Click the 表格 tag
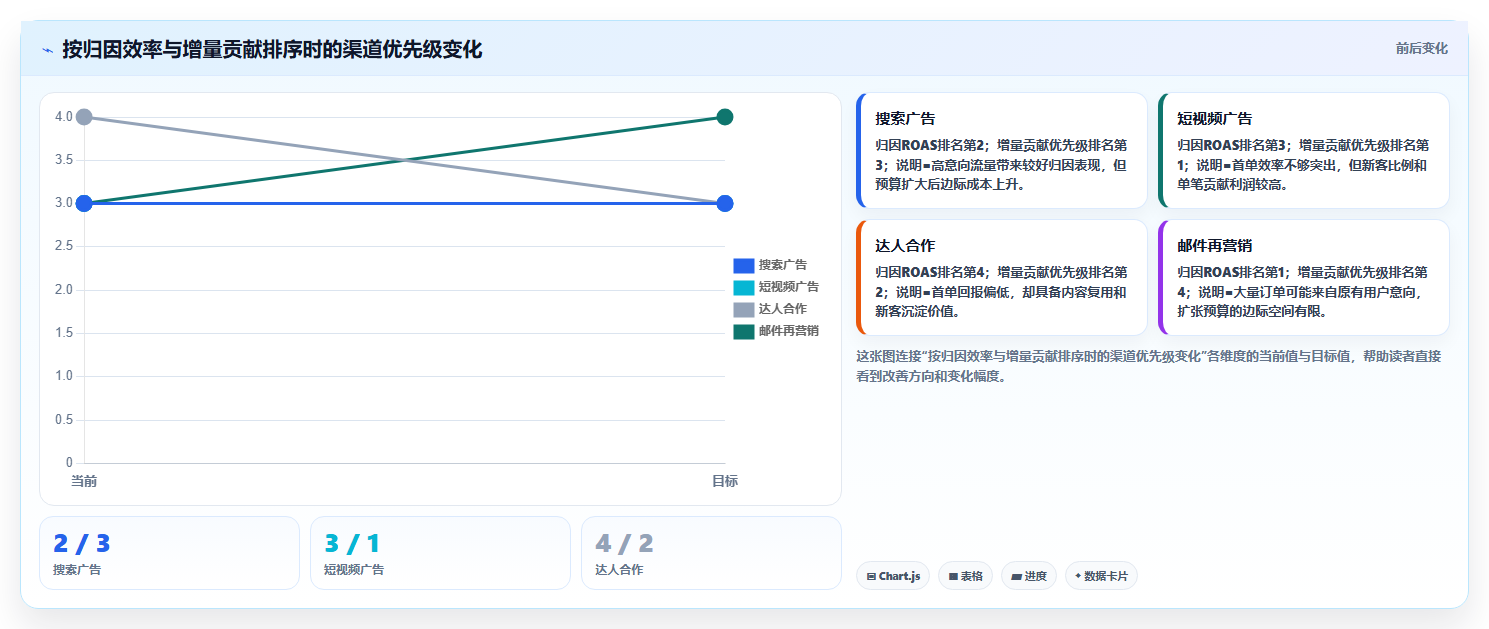 click(x=965, y=576)
